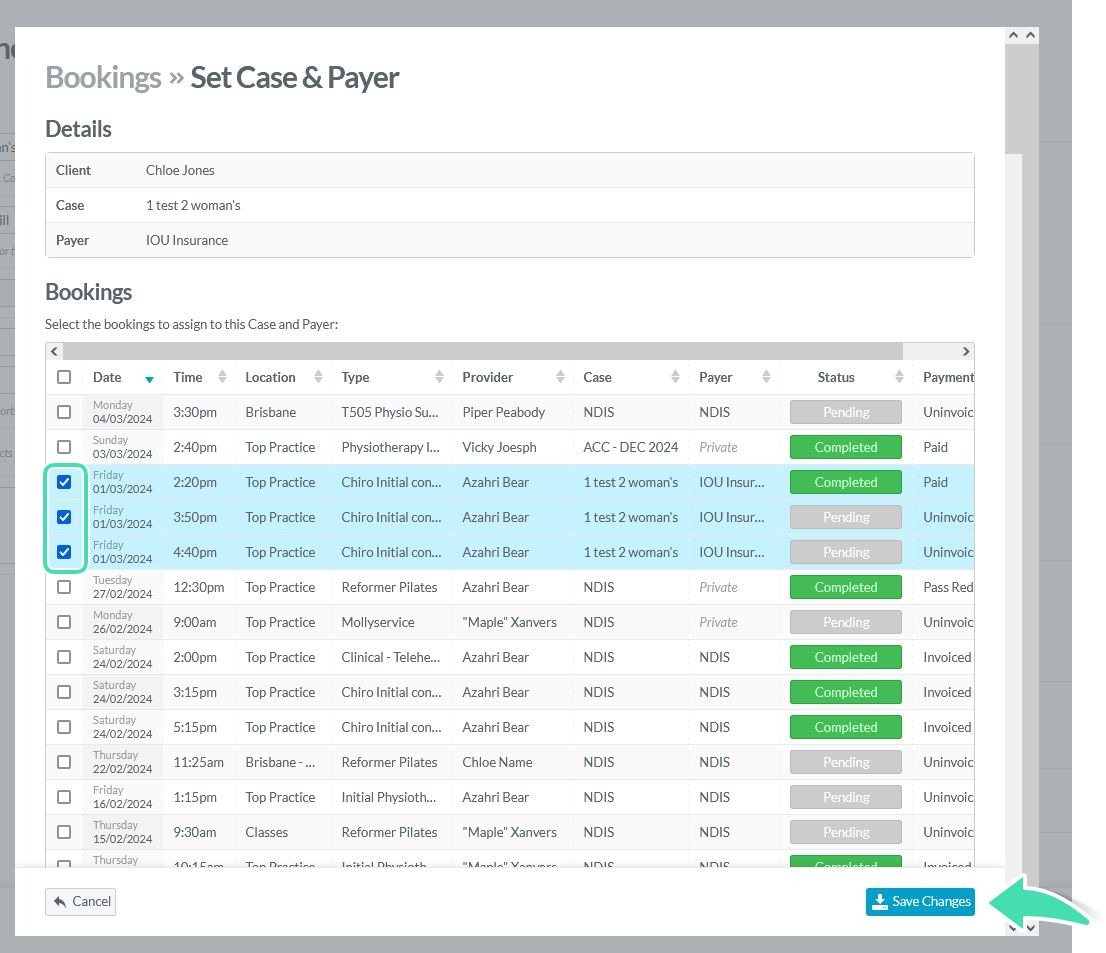
Task: Sort table by Time column
Action: 199,377
